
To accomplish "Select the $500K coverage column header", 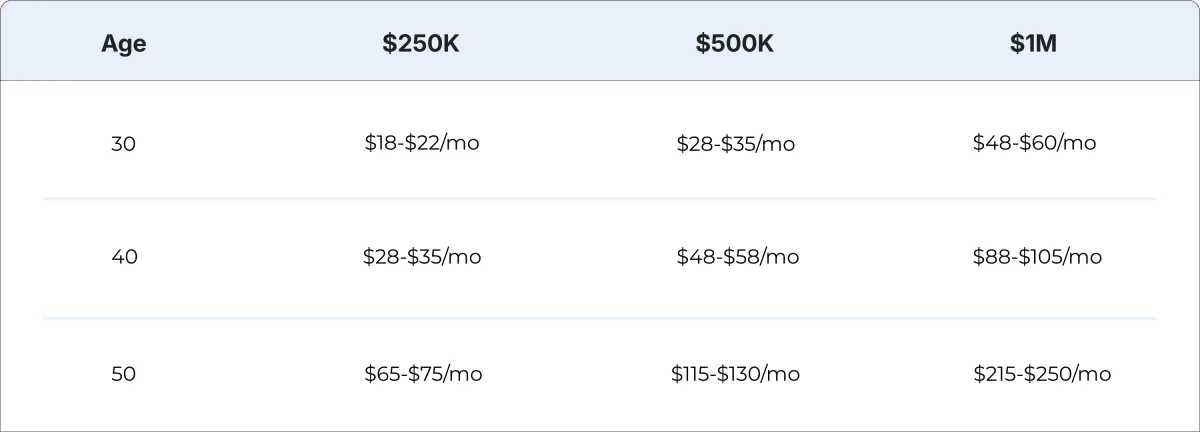I will point(735,44).
